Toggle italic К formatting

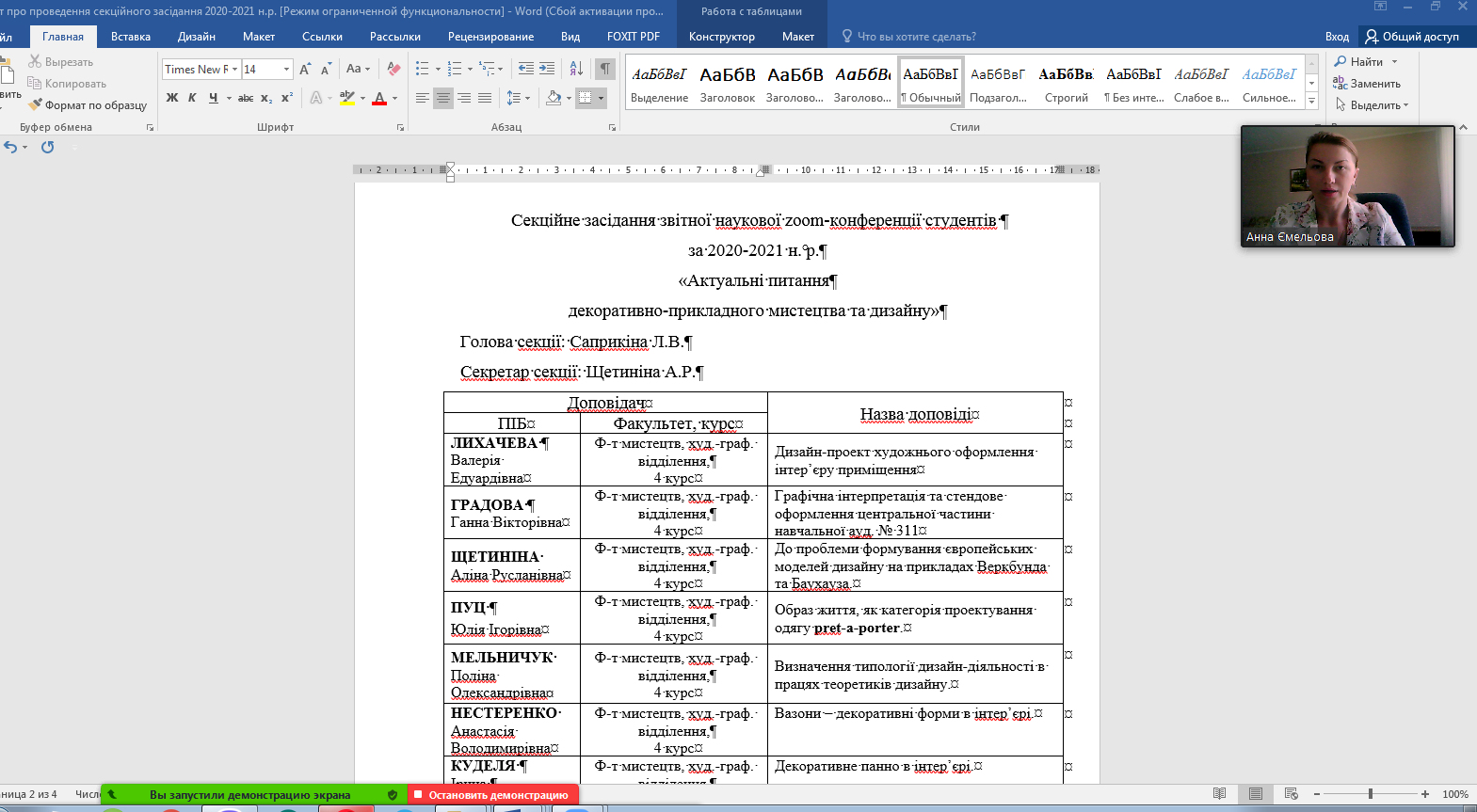(192, 97)
